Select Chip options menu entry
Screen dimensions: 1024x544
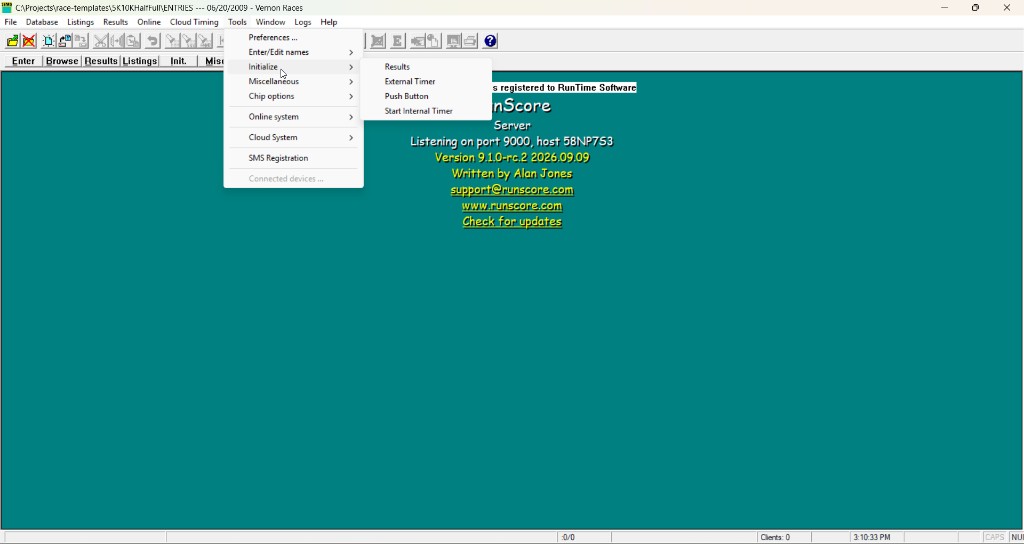(x=293, y=96)
